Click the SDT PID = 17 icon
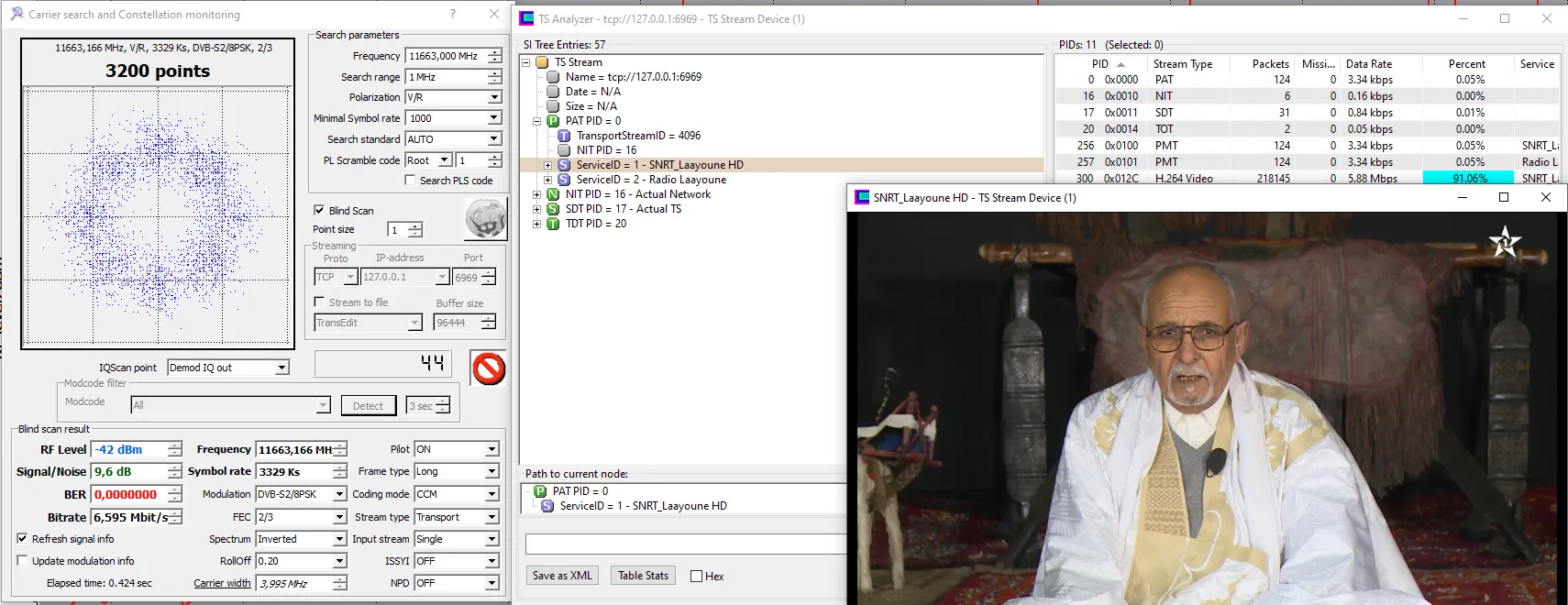Screen dimensions: 1568x605 click(553, 209)
